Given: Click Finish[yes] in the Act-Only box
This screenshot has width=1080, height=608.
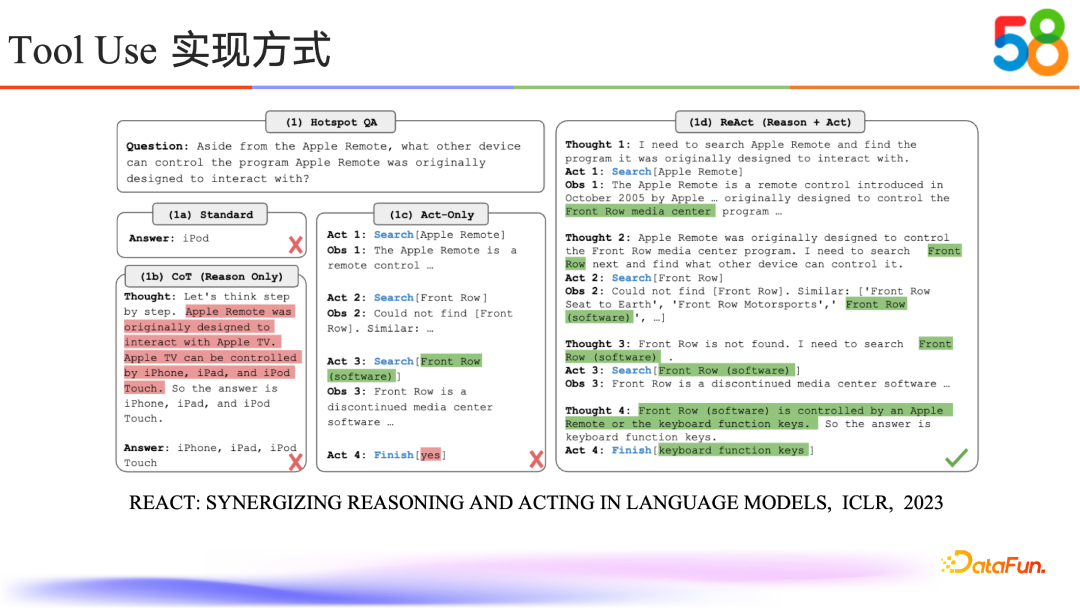Looking at the screenshot, I should (x=408, y=455).
